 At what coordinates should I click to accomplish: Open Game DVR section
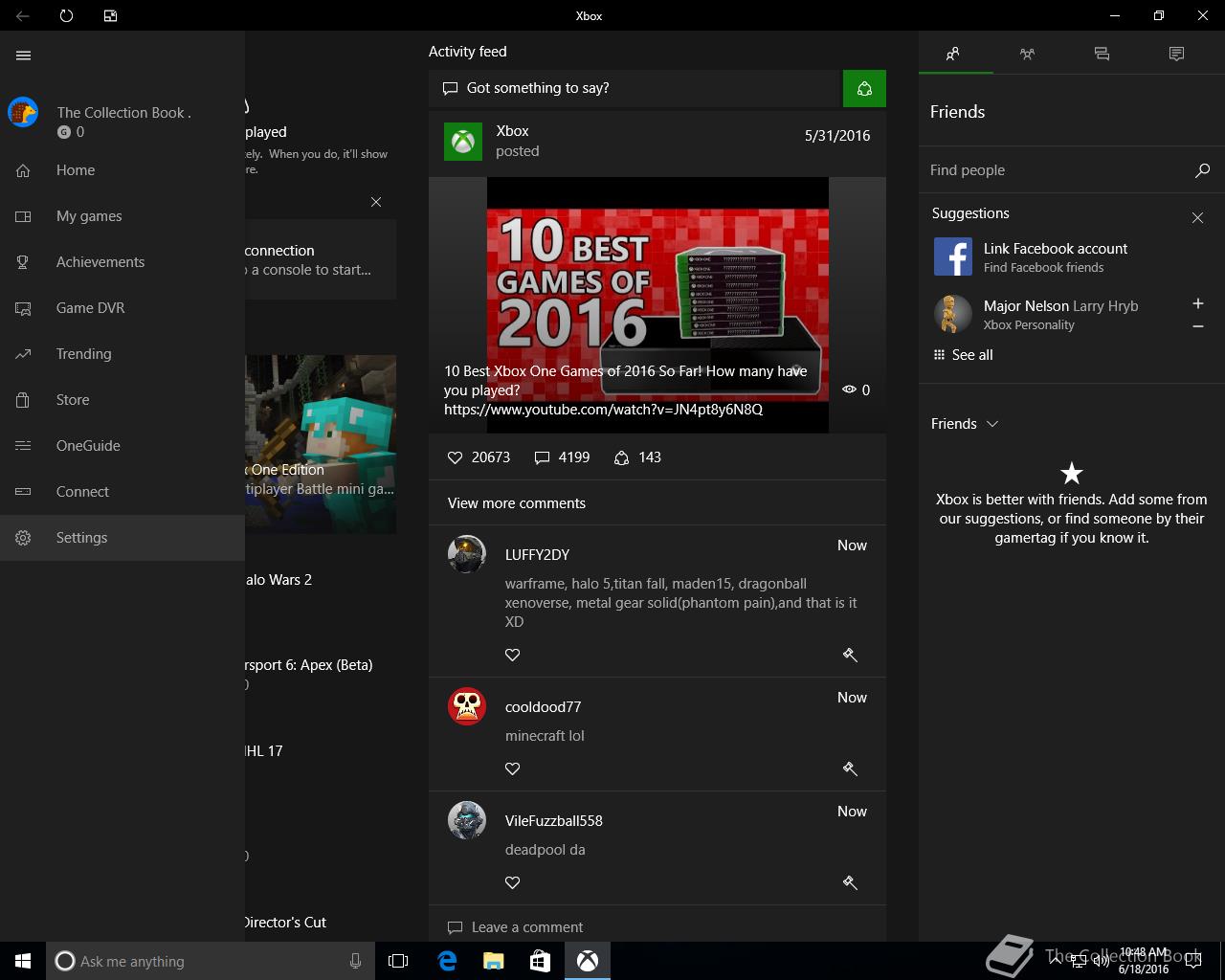[122, 308]
